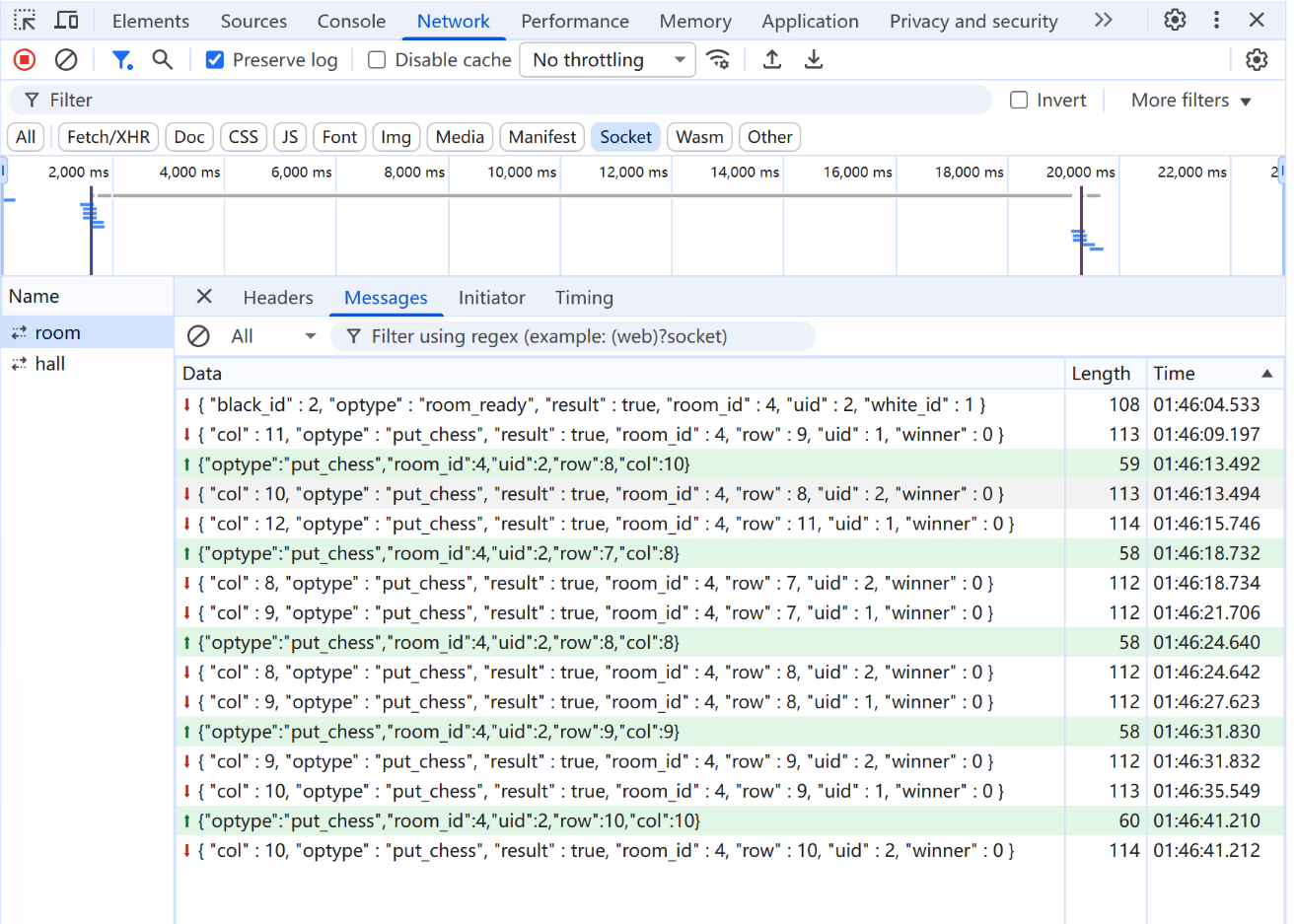The image size is (1297, 924).
Task: Toggle Preserve log checkbox
Action: tap(214, 60)
